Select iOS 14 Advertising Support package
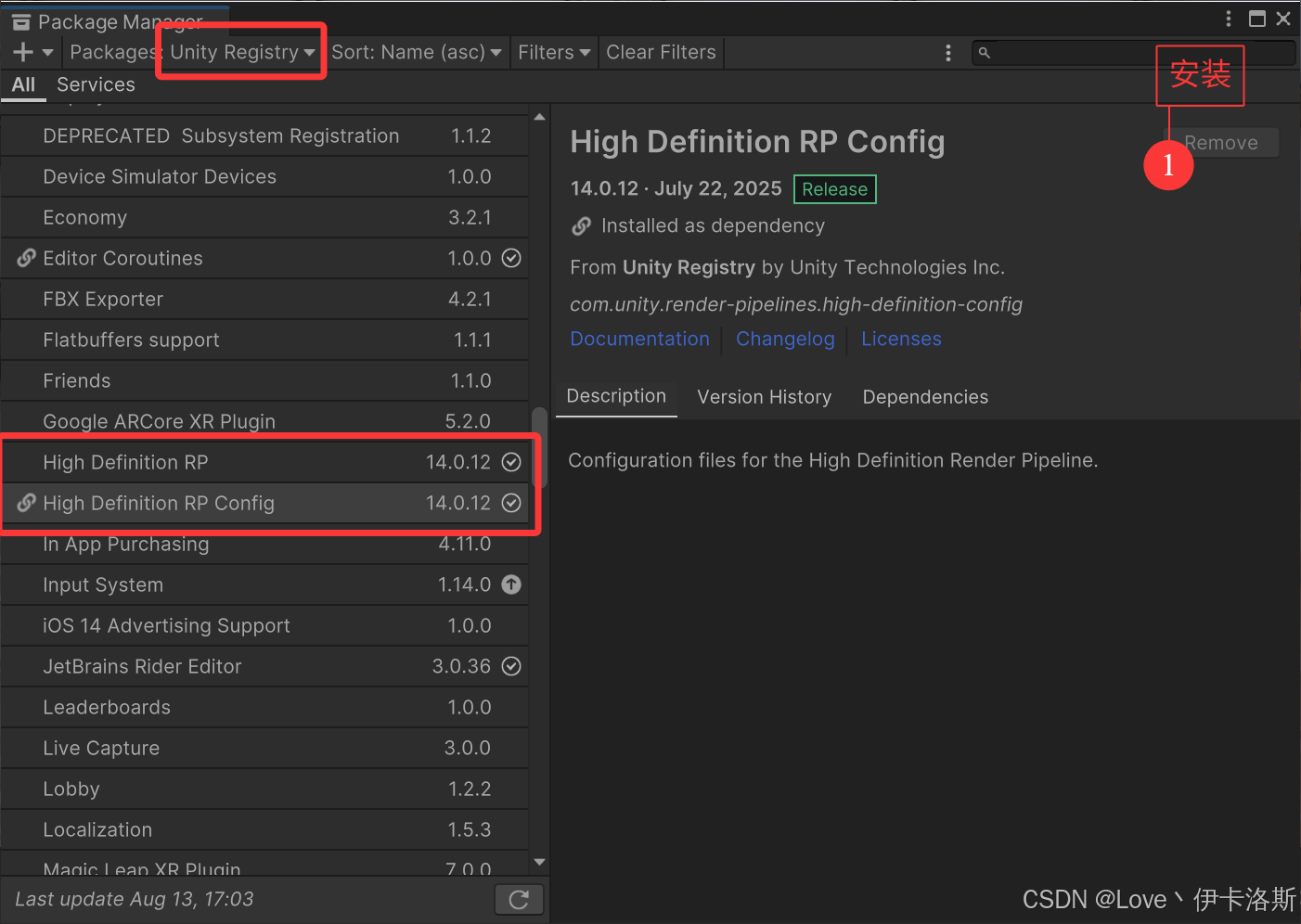Image resolution: width=1301 pixels, height=924 pixels. 264,625
